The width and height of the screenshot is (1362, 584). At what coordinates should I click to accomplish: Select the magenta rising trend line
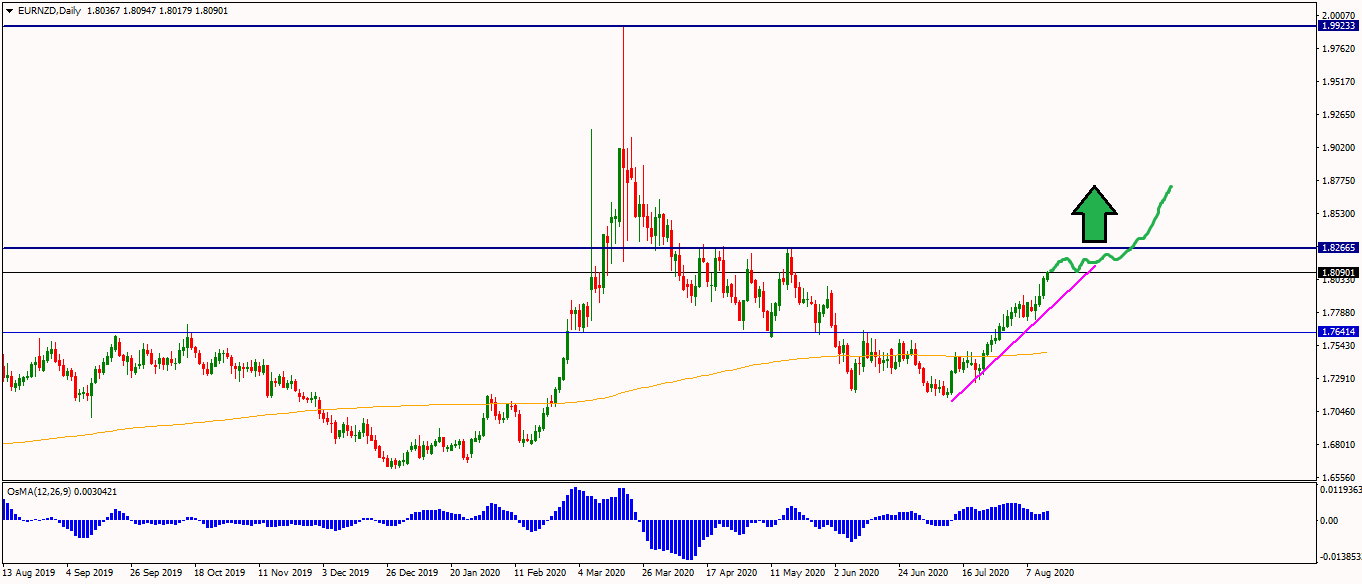click(x=1022, y=335)
